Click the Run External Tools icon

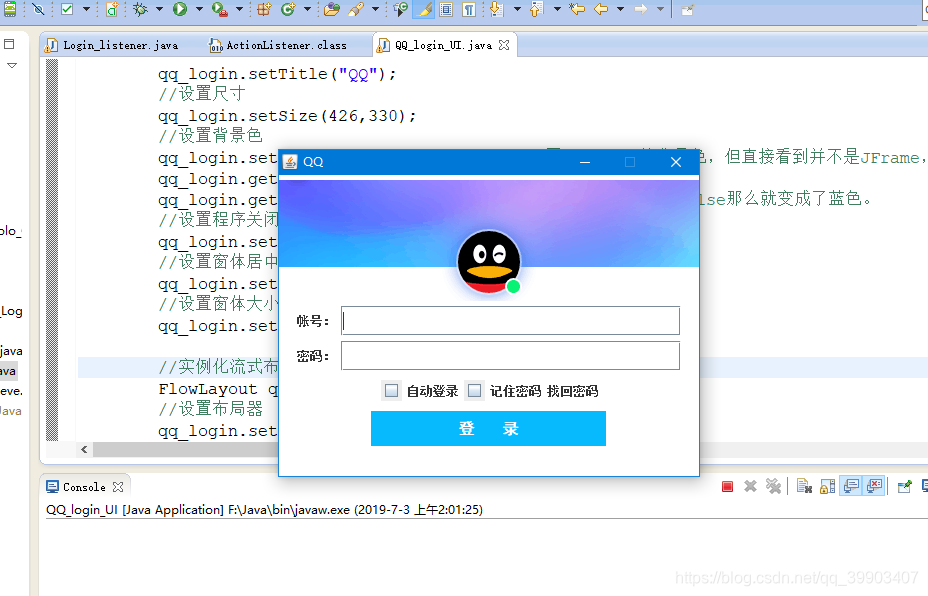coord(220,9)
